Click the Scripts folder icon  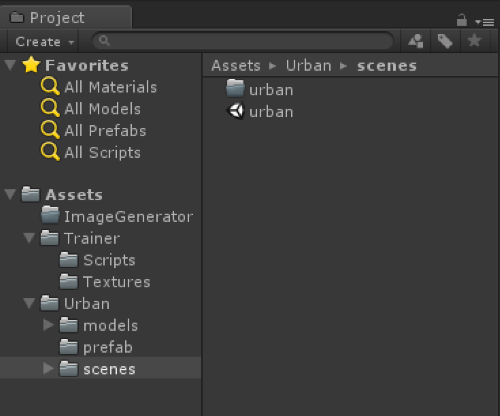(69, 260)
